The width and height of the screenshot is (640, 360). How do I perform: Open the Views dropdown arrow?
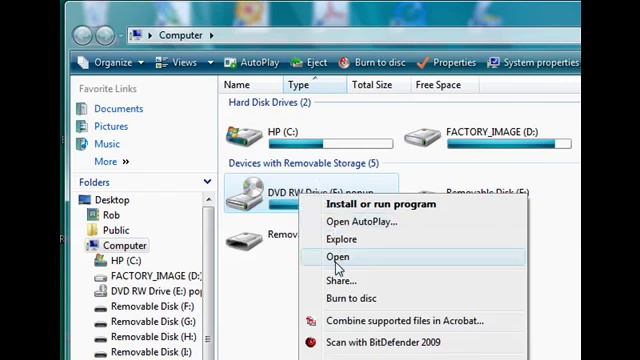[x=210, y=62]
